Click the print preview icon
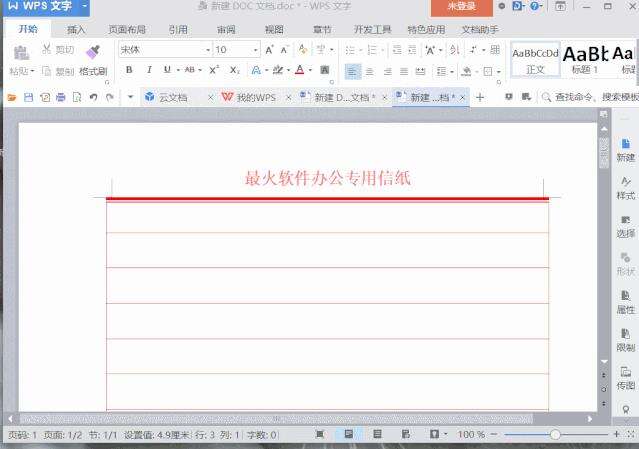Image resolution: width=639 pixels, height=449 pixels. point(77,97)
